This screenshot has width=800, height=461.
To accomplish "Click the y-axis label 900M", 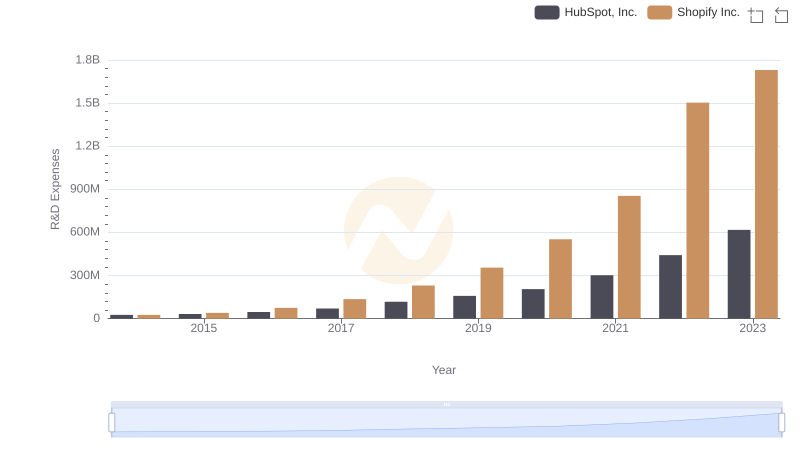I will tap(85, 189).
